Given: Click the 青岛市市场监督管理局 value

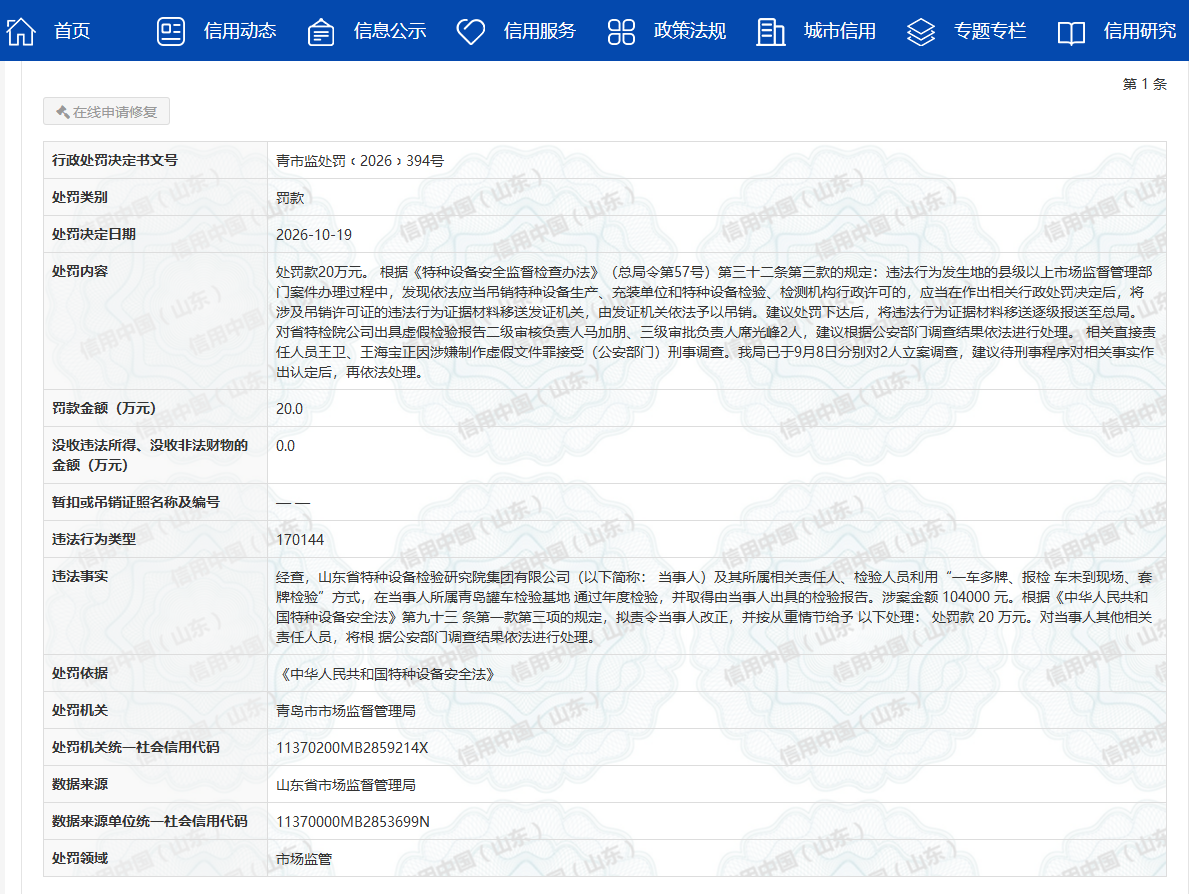Looking at the screenshot, I should pyautogui.click(x=346, y=711).
